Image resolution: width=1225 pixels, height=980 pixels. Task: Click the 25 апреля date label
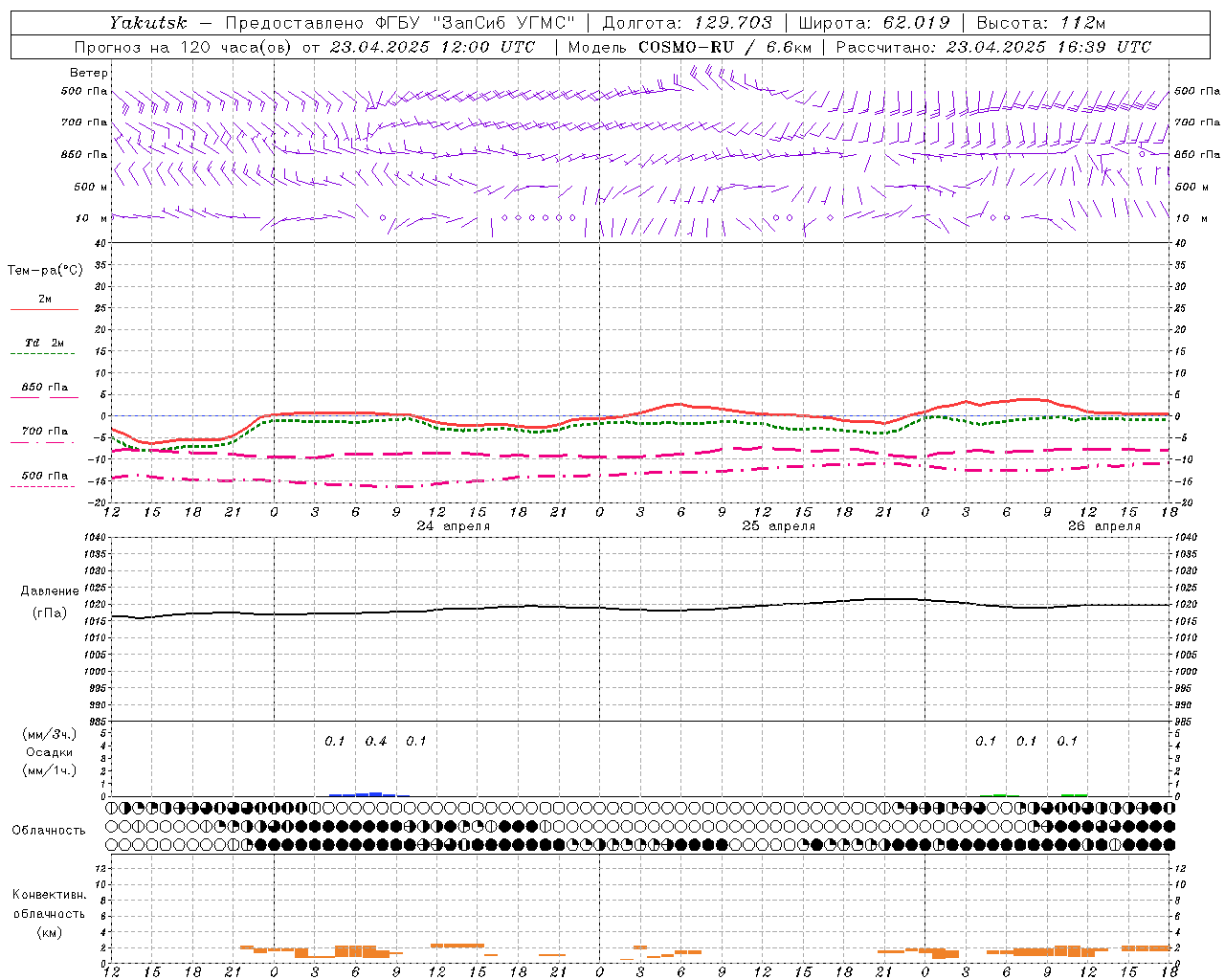coord(779,525)
